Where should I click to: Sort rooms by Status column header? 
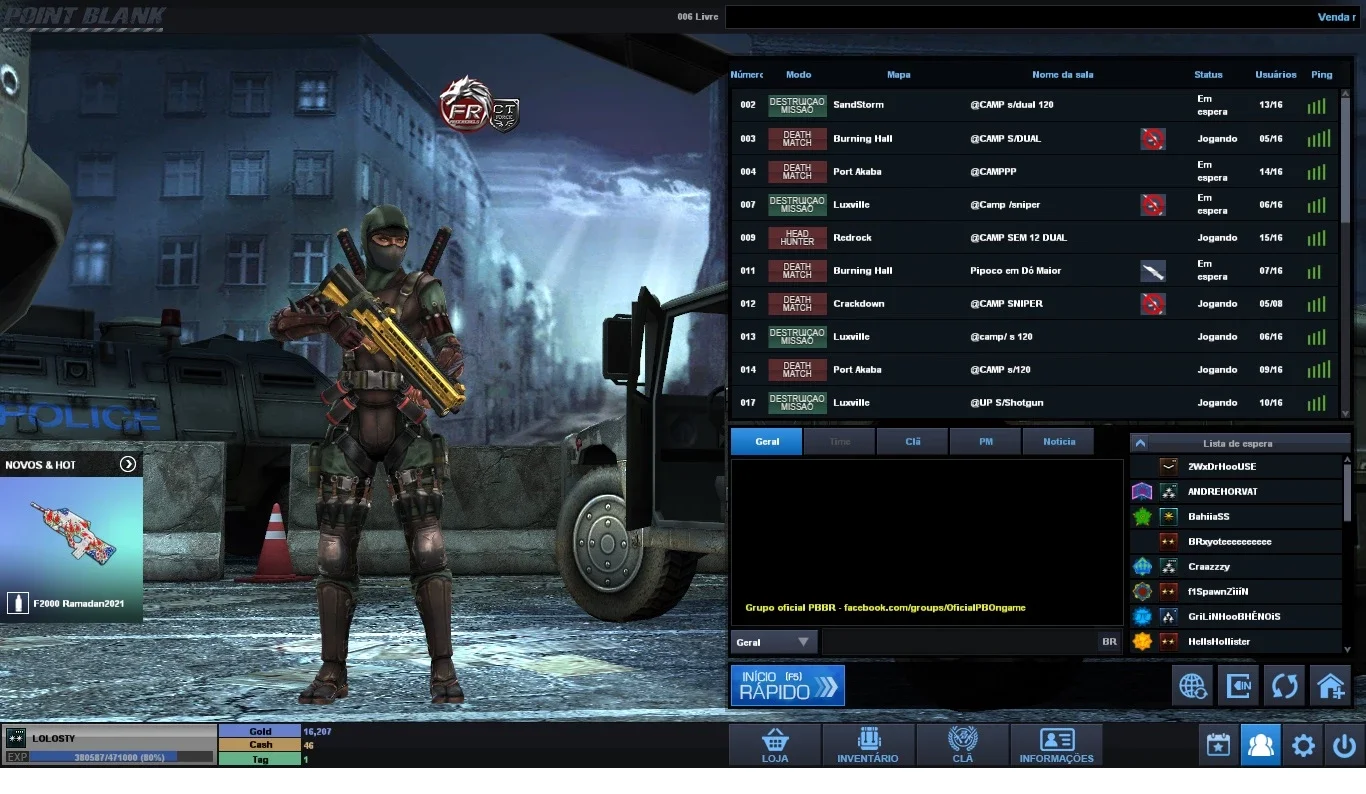click(x=1208, y=75)
